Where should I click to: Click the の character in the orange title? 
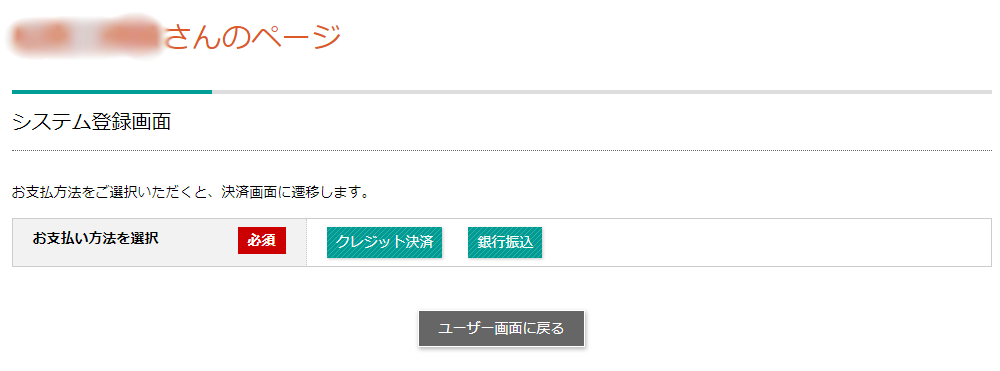pos(239,38)
